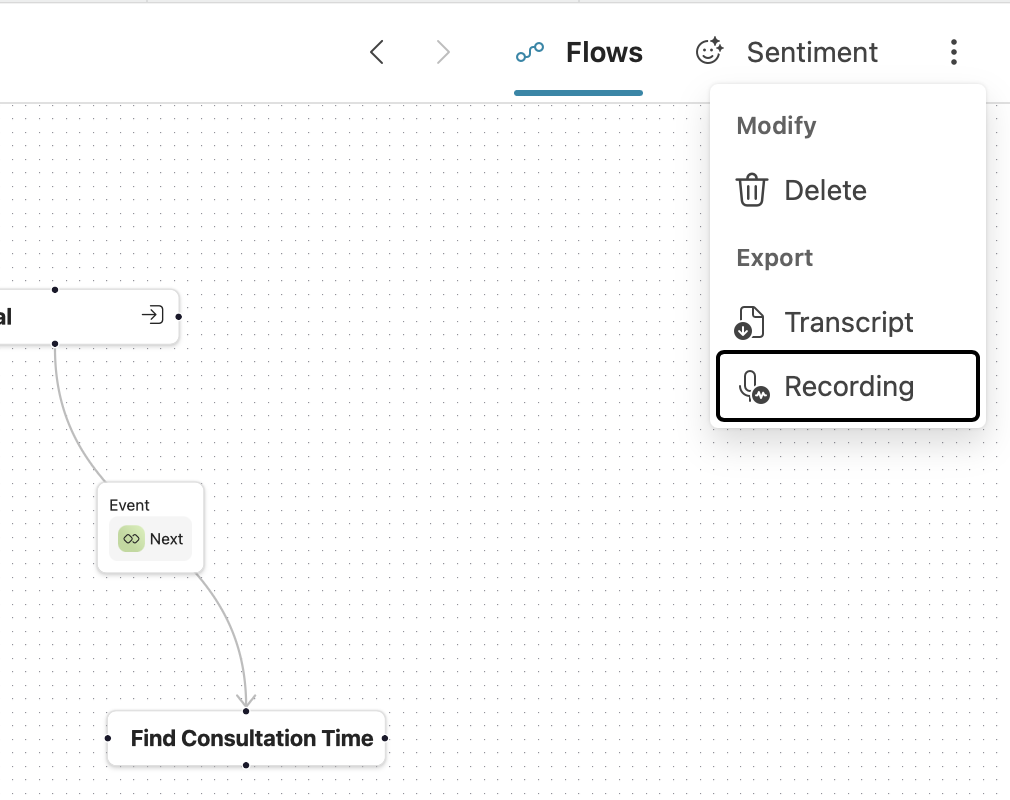Viewport: 1010px width, 800px height.
Task: Click the trash can icon beside Delete
Action: tap(752, 190)
